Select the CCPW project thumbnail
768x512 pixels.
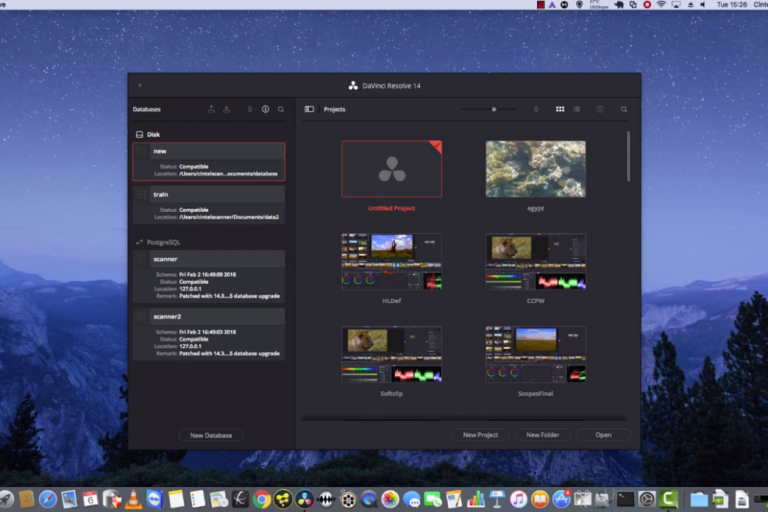[535, 262]
